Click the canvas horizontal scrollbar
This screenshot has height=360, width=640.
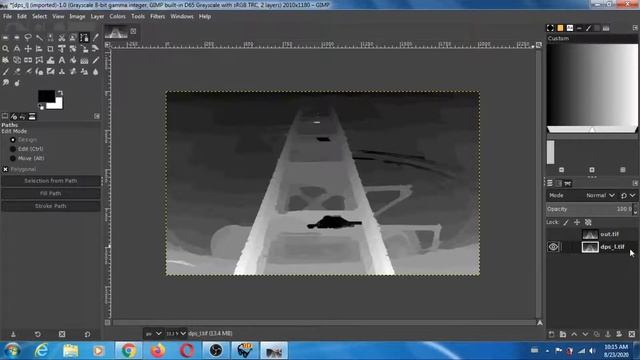point(324,323)
